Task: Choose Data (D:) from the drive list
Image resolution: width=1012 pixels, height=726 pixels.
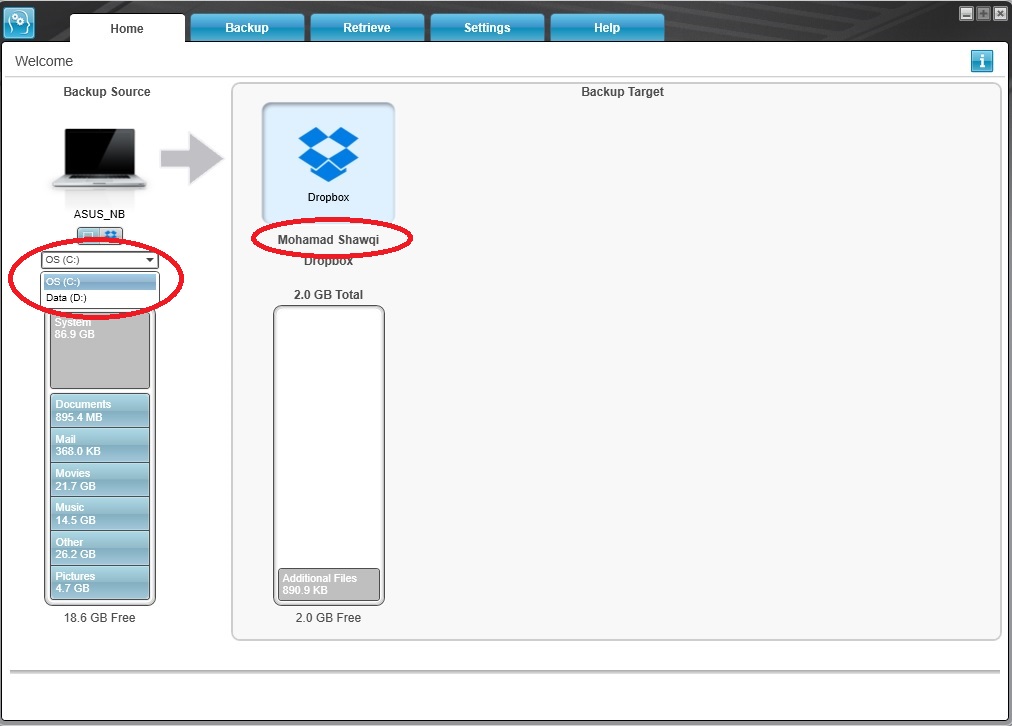Action: (100, 297)
